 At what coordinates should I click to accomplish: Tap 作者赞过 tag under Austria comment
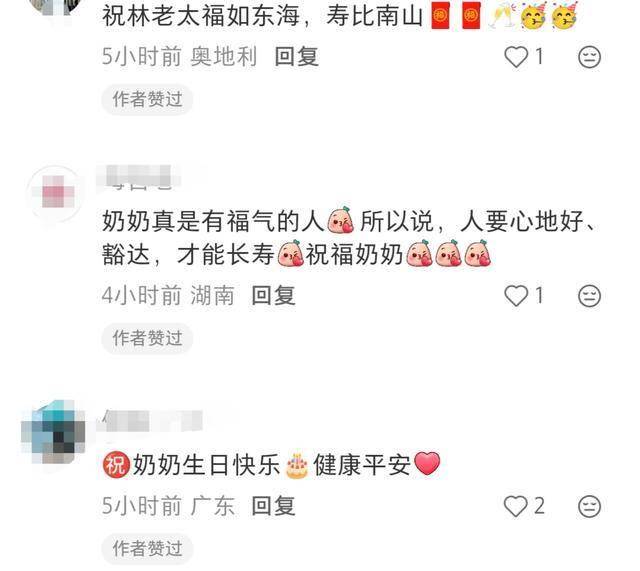147,99
